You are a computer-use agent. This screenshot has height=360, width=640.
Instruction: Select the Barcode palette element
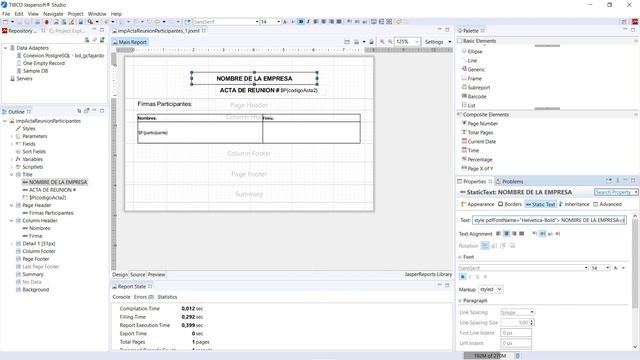474,96
